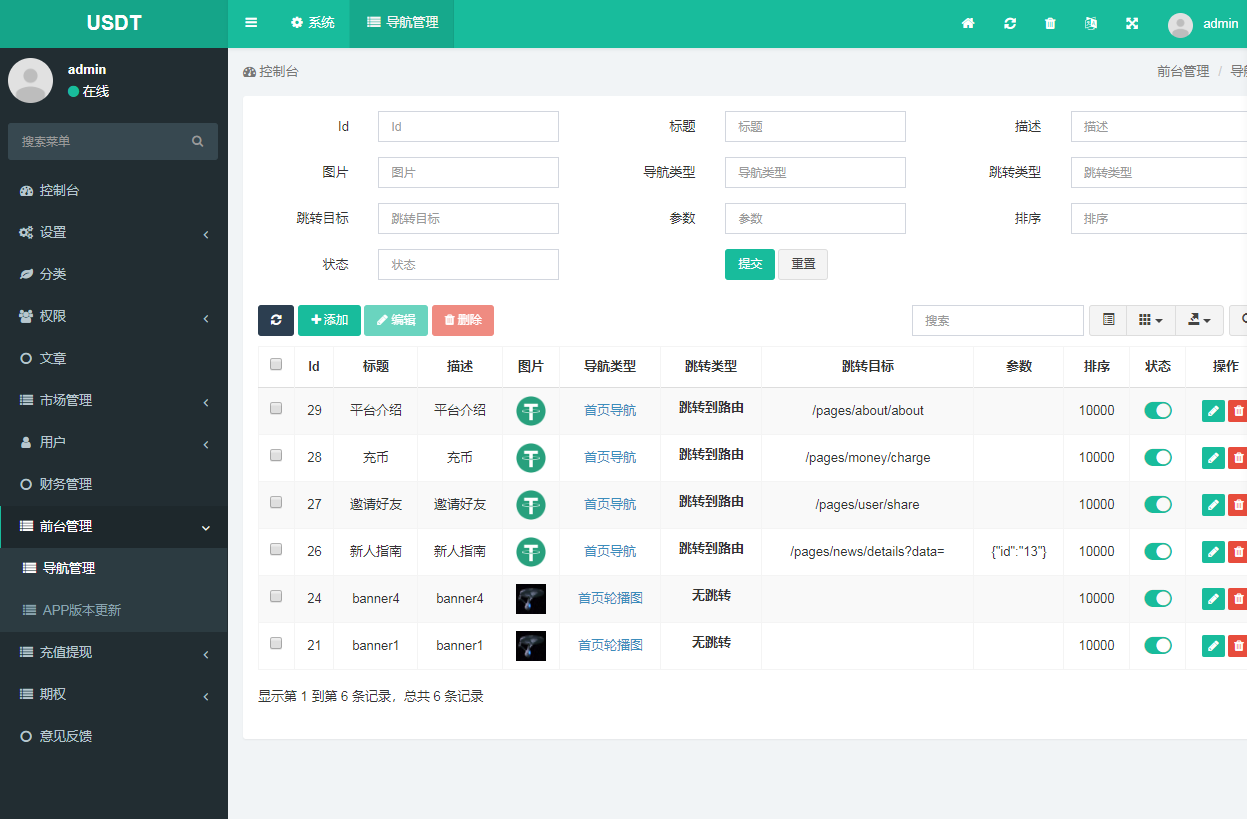Click the table 搜索 search box
Image resolution: width=1247 pixels, height=819 pixels.
[x=998, y=320]
